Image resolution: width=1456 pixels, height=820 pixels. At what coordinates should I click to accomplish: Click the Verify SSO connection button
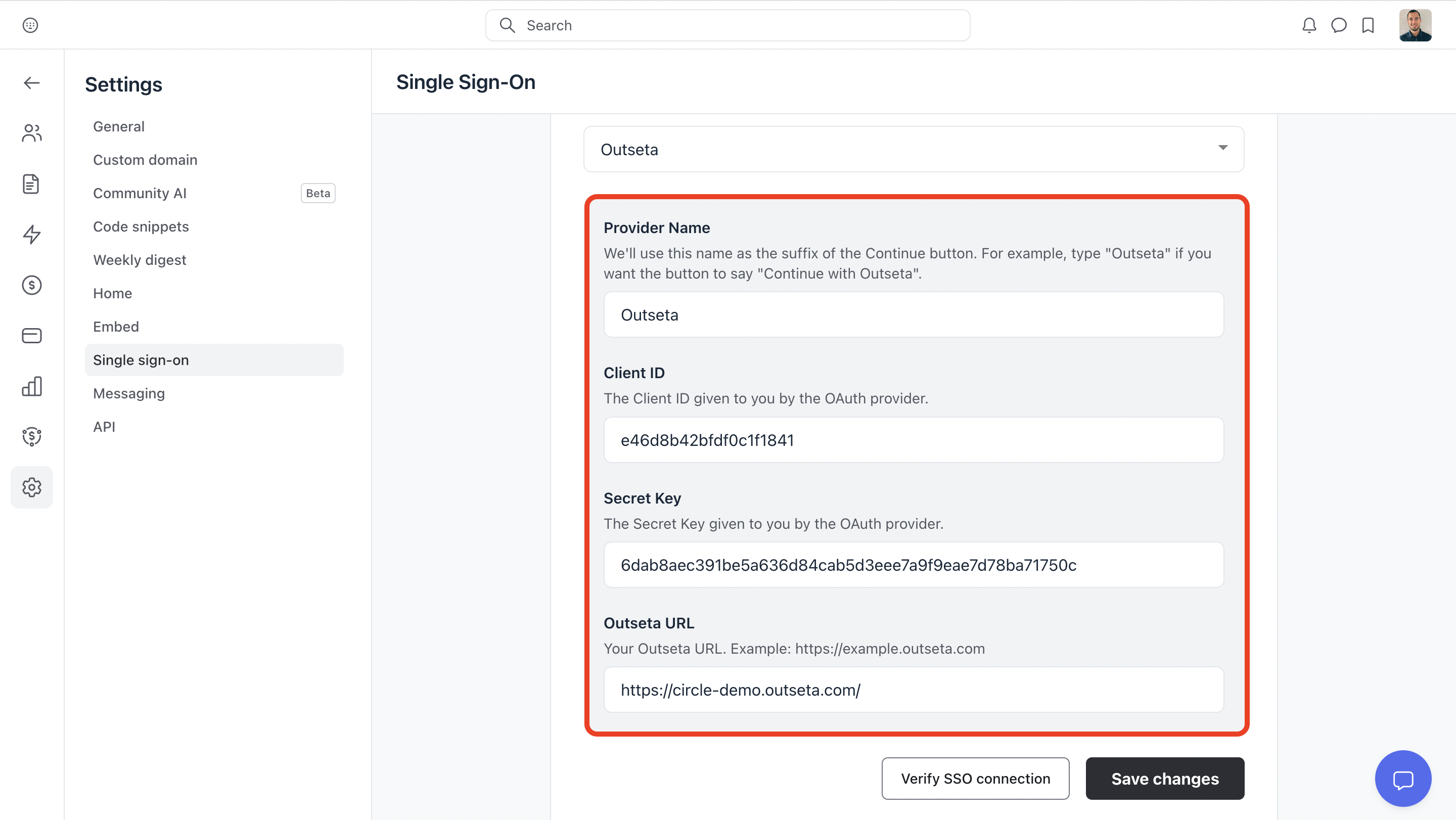[975, 779]
